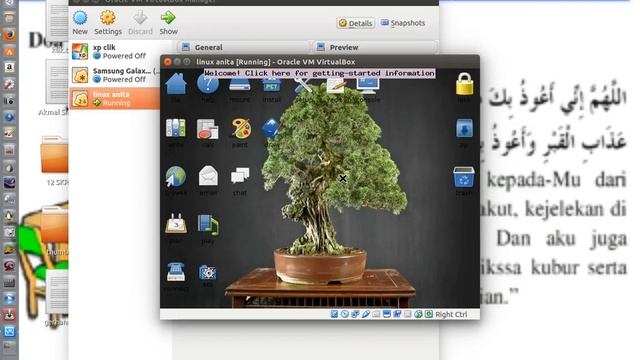Open the home 'file' desktop icon
This screenshot has height=360, width=640.
coord(176,84)
